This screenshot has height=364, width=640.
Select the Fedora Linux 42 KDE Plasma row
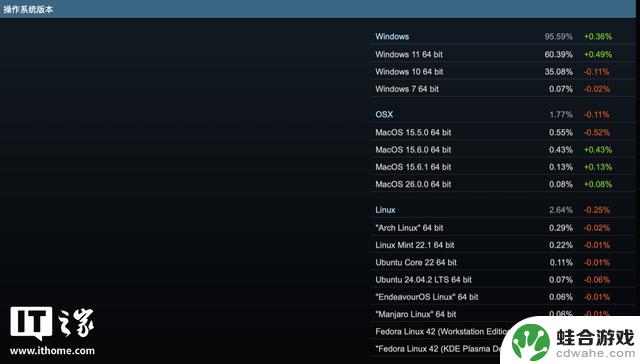point(439,349)
